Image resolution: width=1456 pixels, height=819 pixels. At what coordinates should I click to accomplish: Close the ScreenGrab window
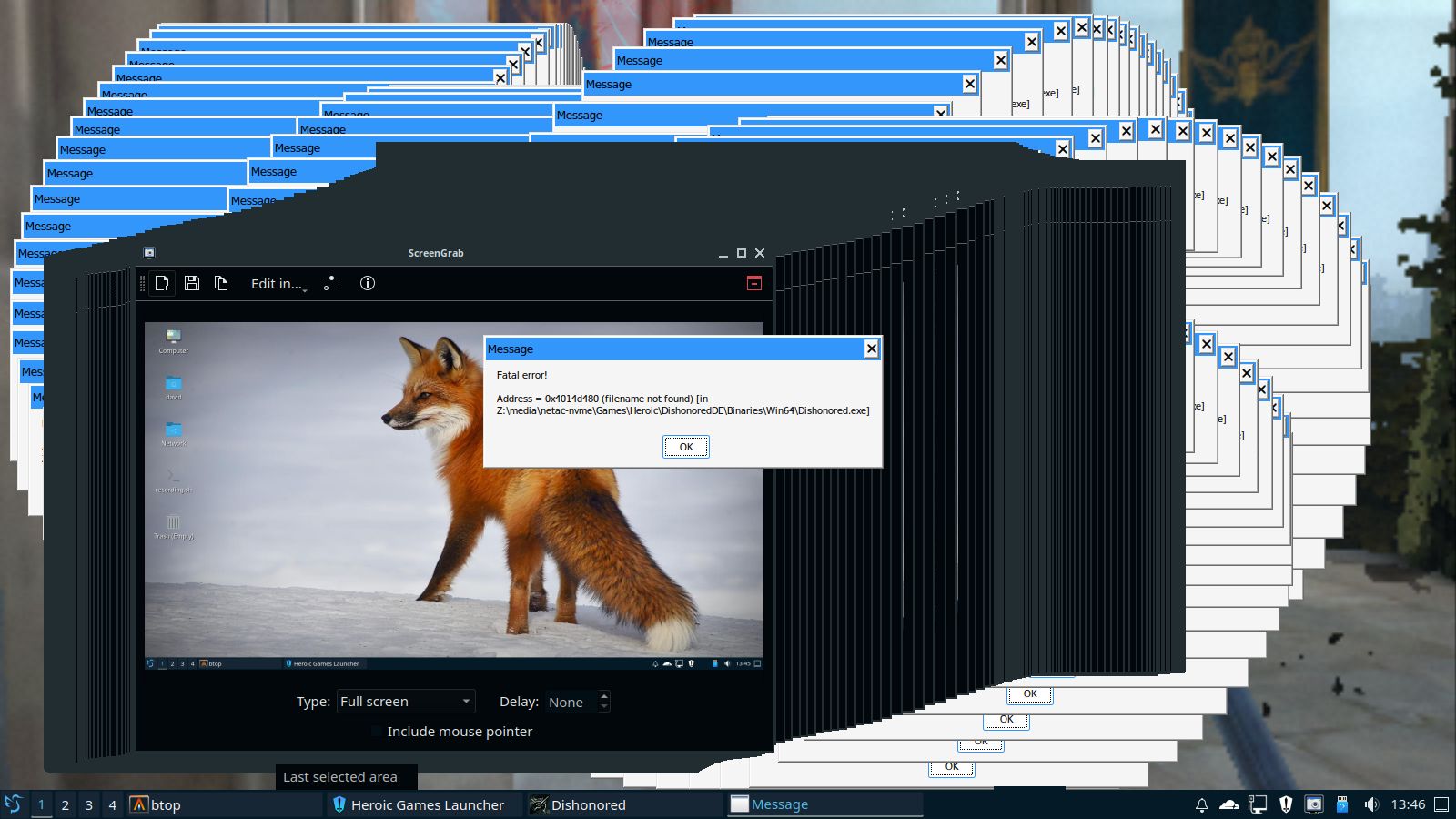tap(760, 253)
